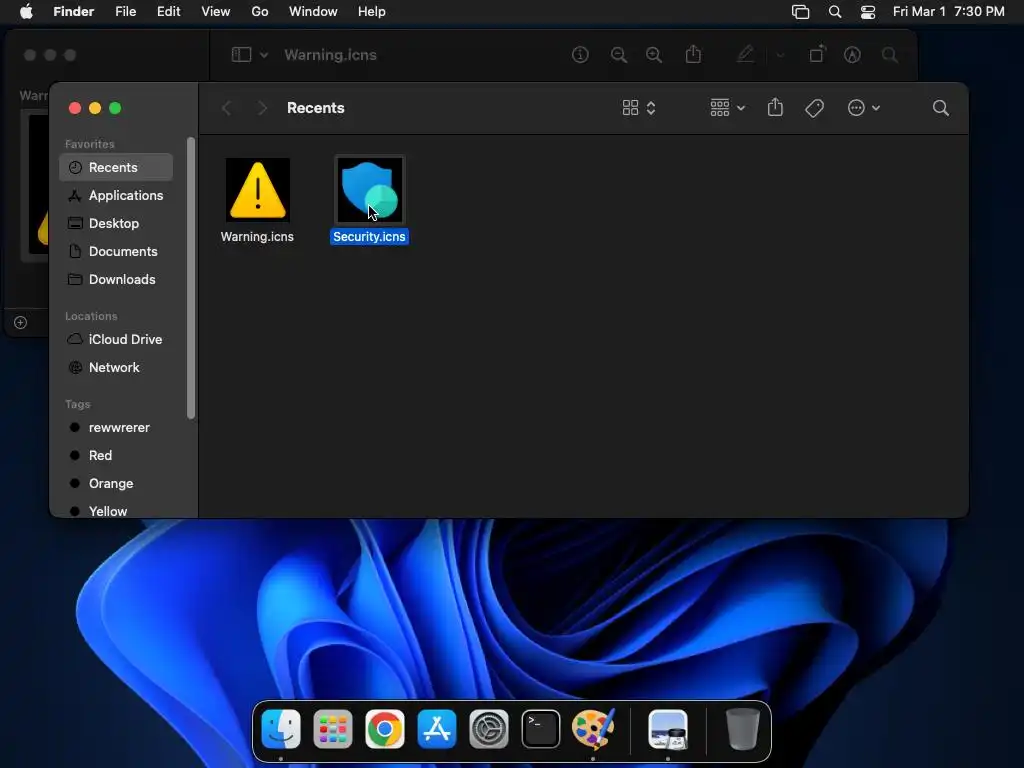Open Documents in the sidebar
This screenshot has width=1024, height=768.
pyautogui.click(x=116, y=251)
